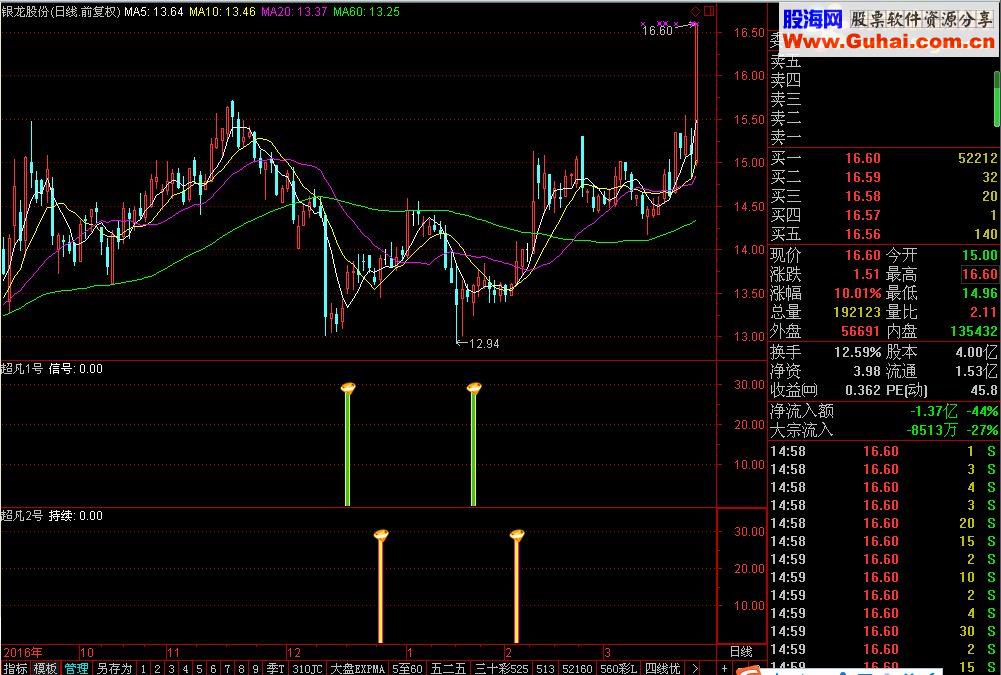Click the 总量 value 192123

tap(857, 312)
